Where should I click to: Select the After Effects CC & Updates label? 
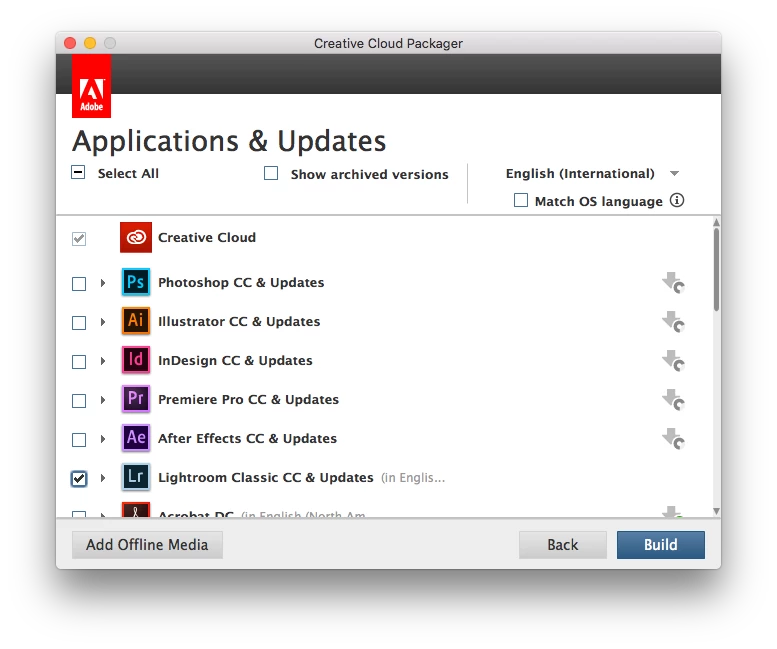pos(247,438)
